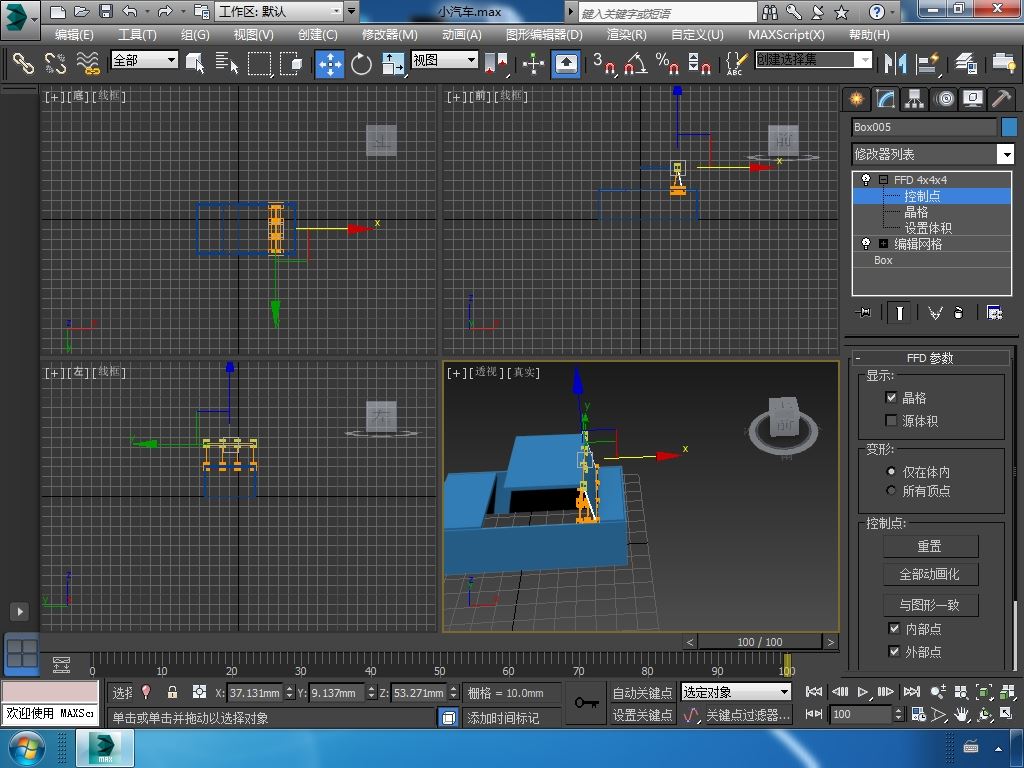Expand the 编辑网格 modifier tree node
Screen dimensions: 1024x768
pyautogui.click(x=884, y=244)
